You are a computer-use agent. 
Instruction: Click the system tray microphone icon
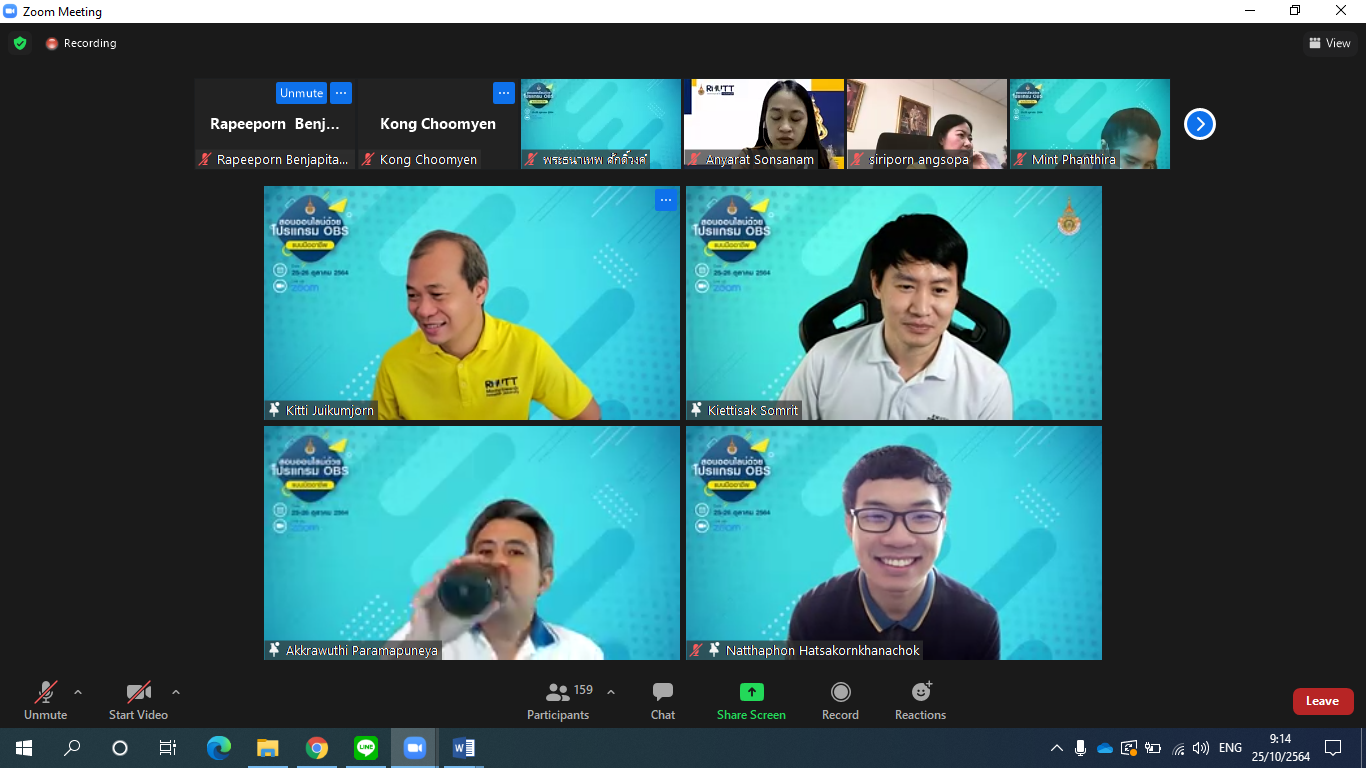1081,748
